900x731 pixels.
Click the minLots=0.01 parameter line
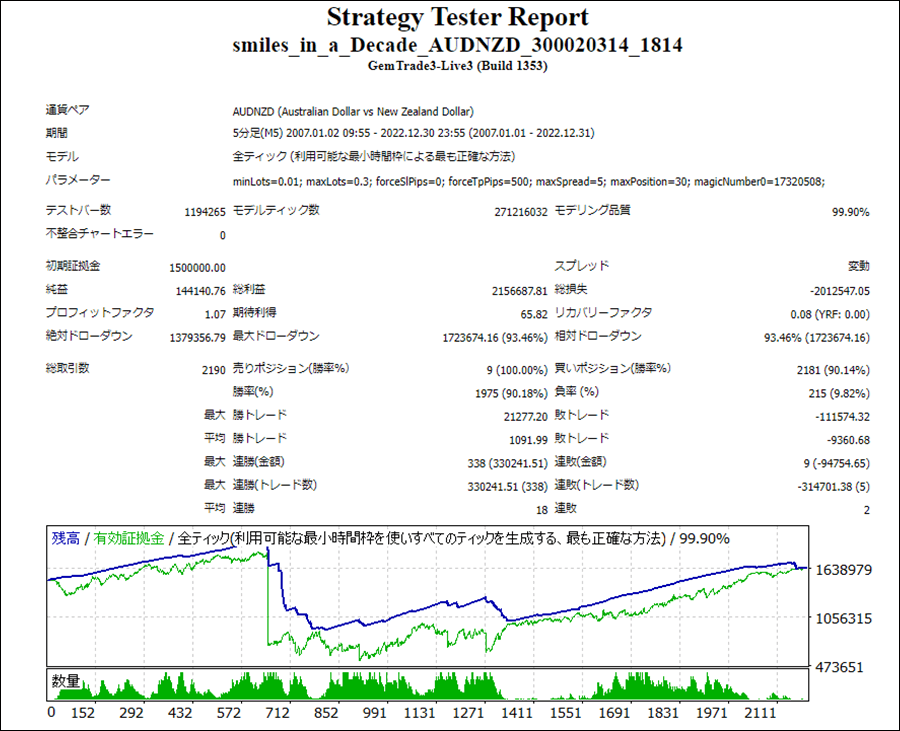coord(529,182)
